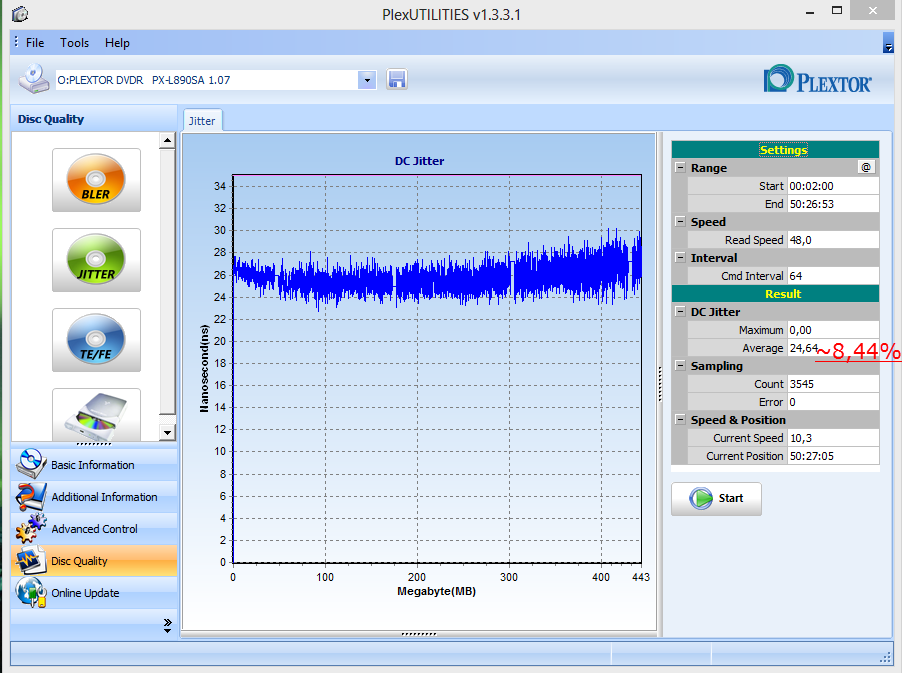The width and height of the screenshot is (902, 673).
Task: Collapse the DC Jitter result group
Action: 680,311
